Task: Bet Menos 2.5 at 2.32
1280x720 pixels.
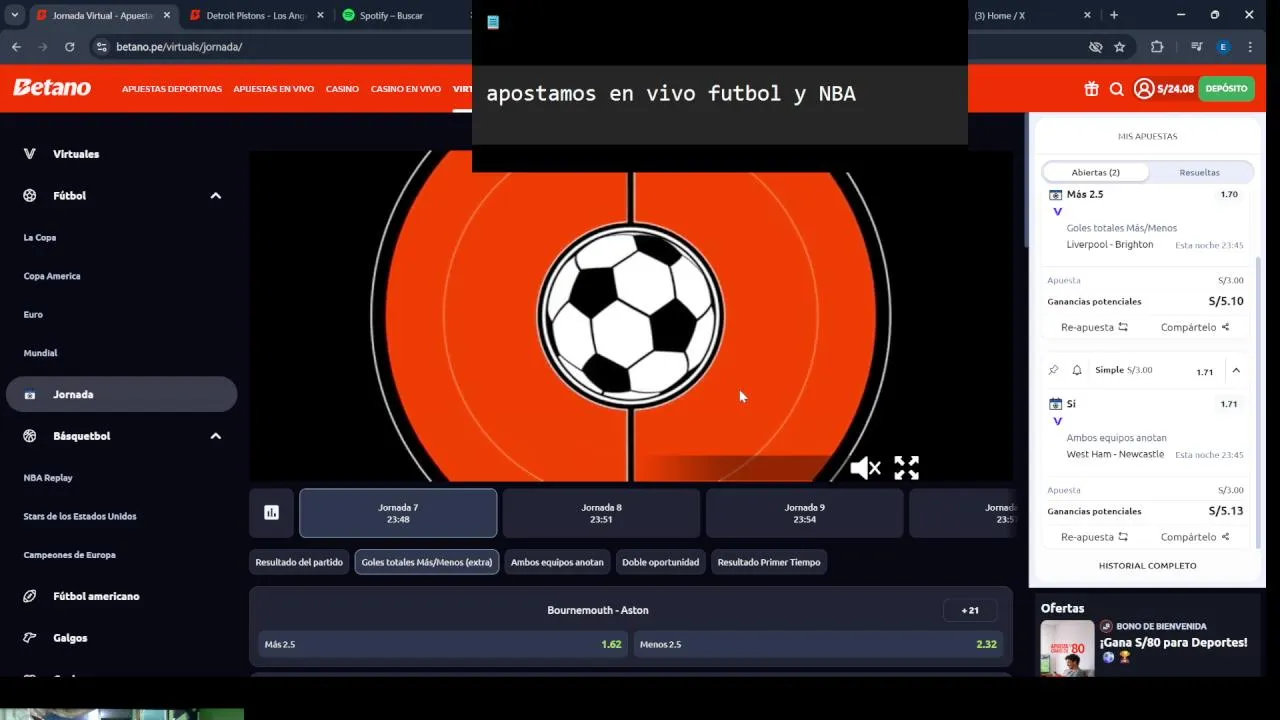Action: tap(818, 644)
